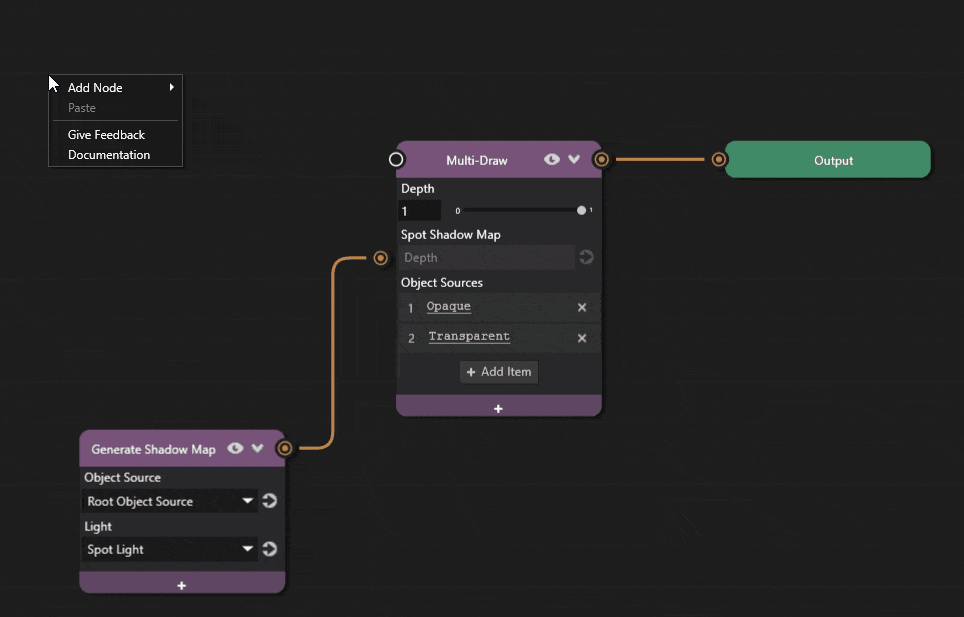The image size is (964, 617).
Task: Toggle visibility on the Multi-Draw node
Action: point(551,159)
